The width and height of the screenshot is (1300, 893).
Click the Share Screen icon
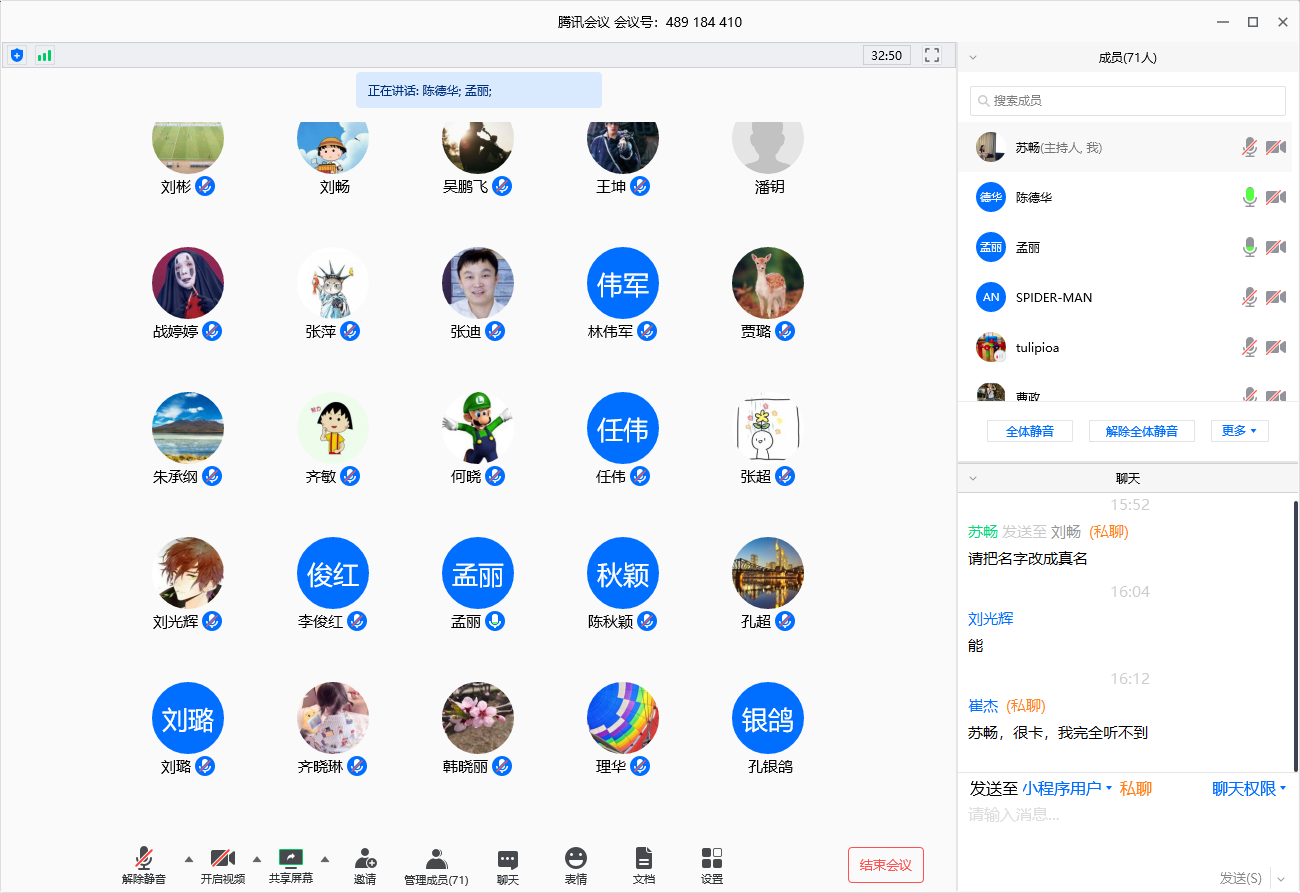click(291, 858)
